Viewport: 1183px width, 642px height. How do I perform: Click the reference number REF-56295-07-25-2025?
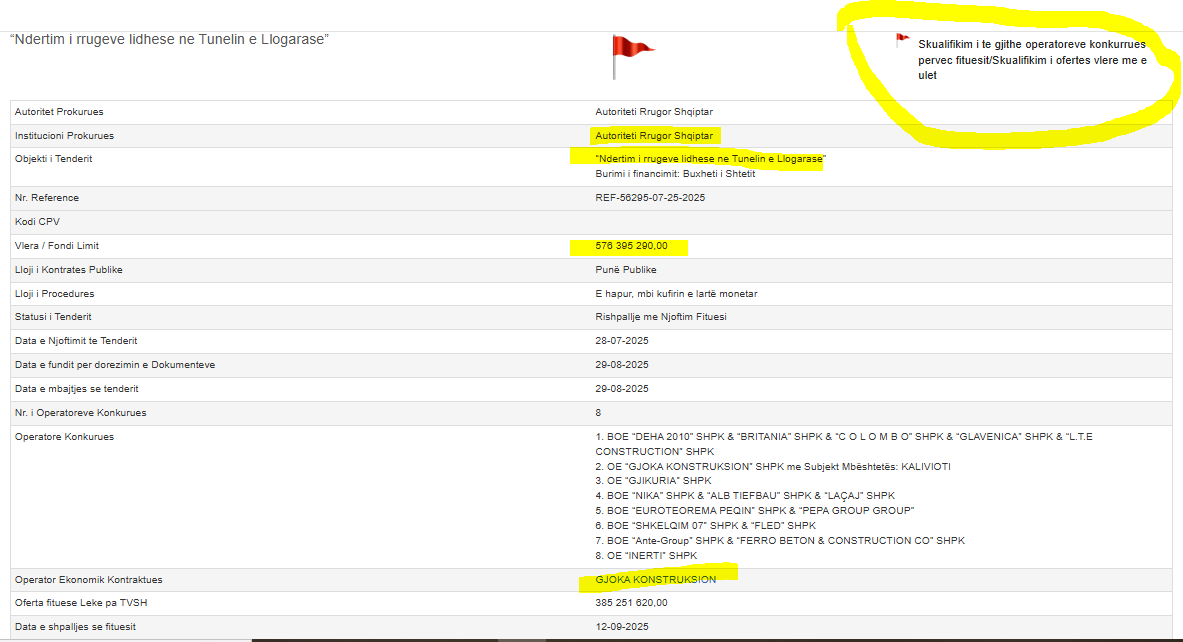(x=650, y=198)
